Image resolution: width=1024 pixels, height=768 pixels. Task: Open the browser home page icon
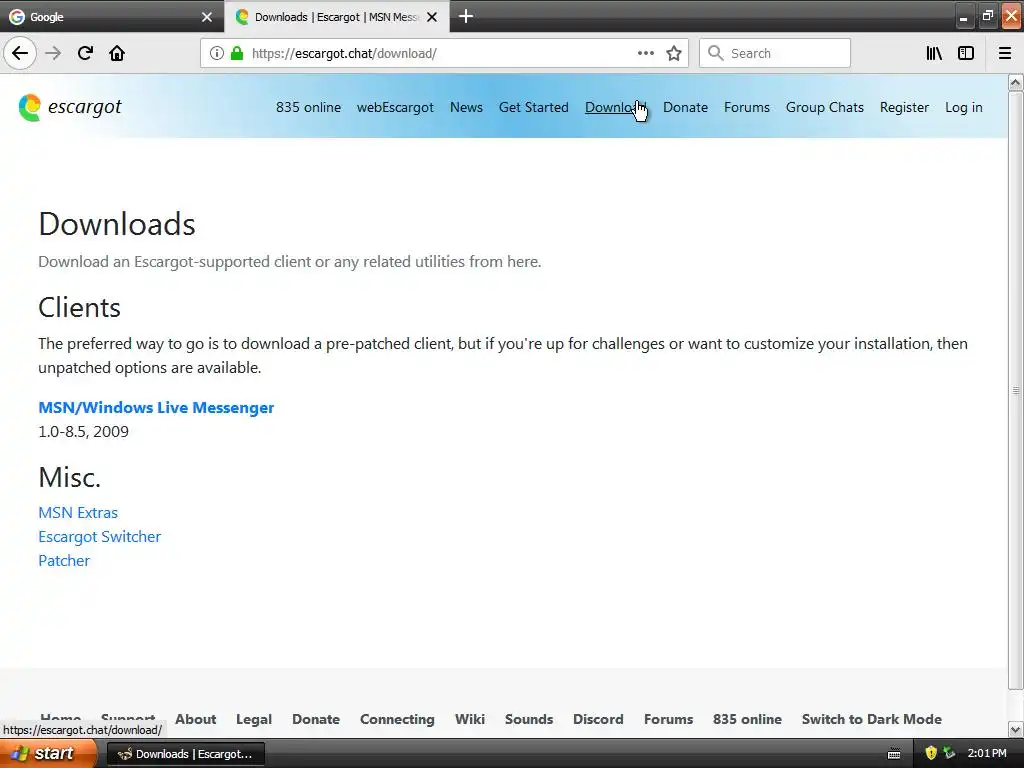pos(117,53)
